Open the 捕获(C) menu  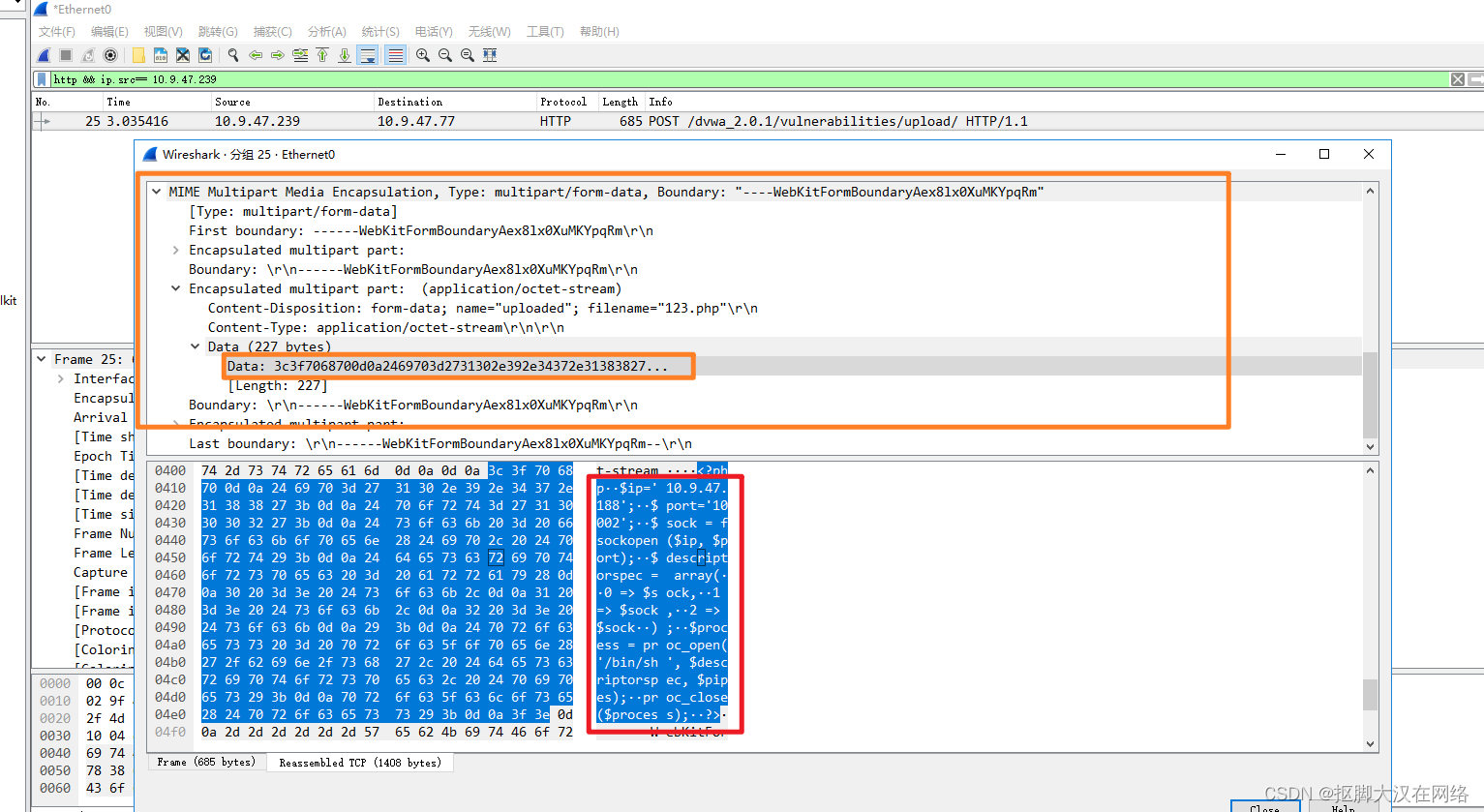(x=272, y=32)
